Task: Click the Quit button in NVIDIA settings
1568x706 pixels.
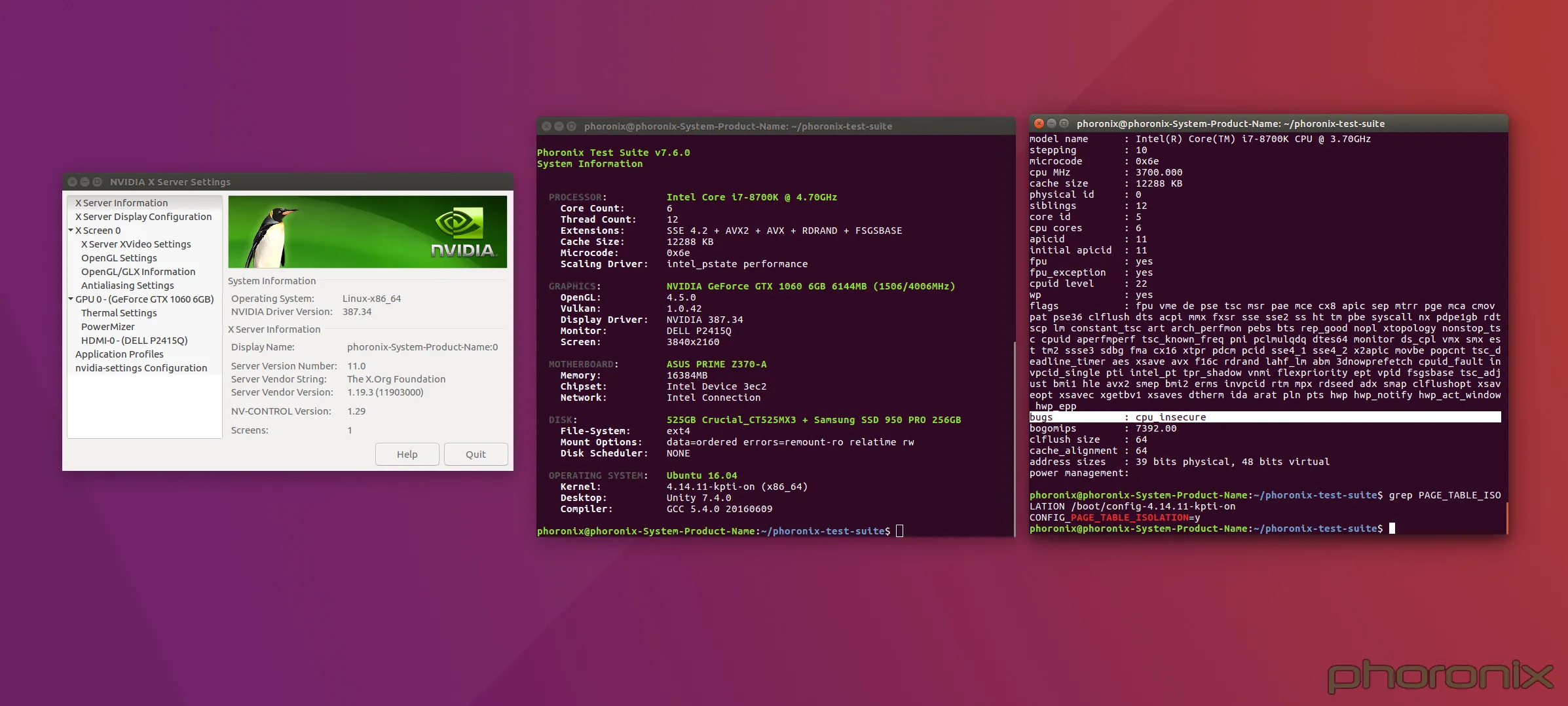Action: tap(476, 455)
